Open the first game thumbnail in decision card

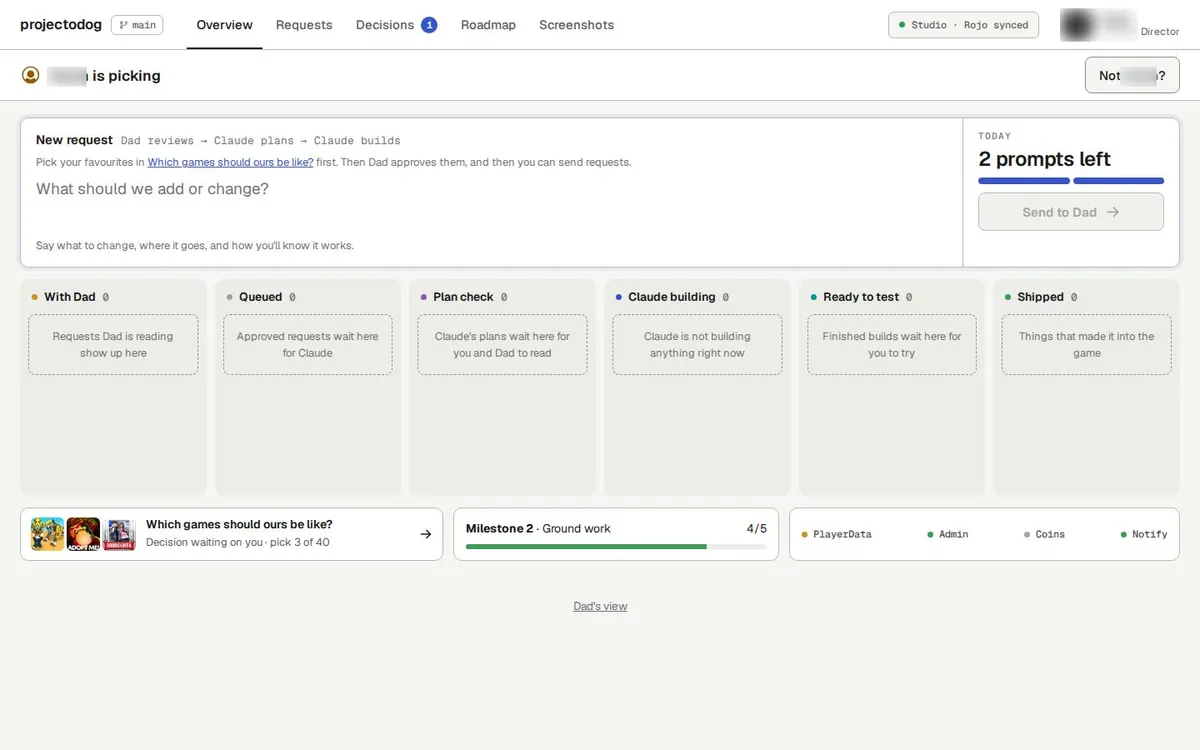[x=47, y=534]
